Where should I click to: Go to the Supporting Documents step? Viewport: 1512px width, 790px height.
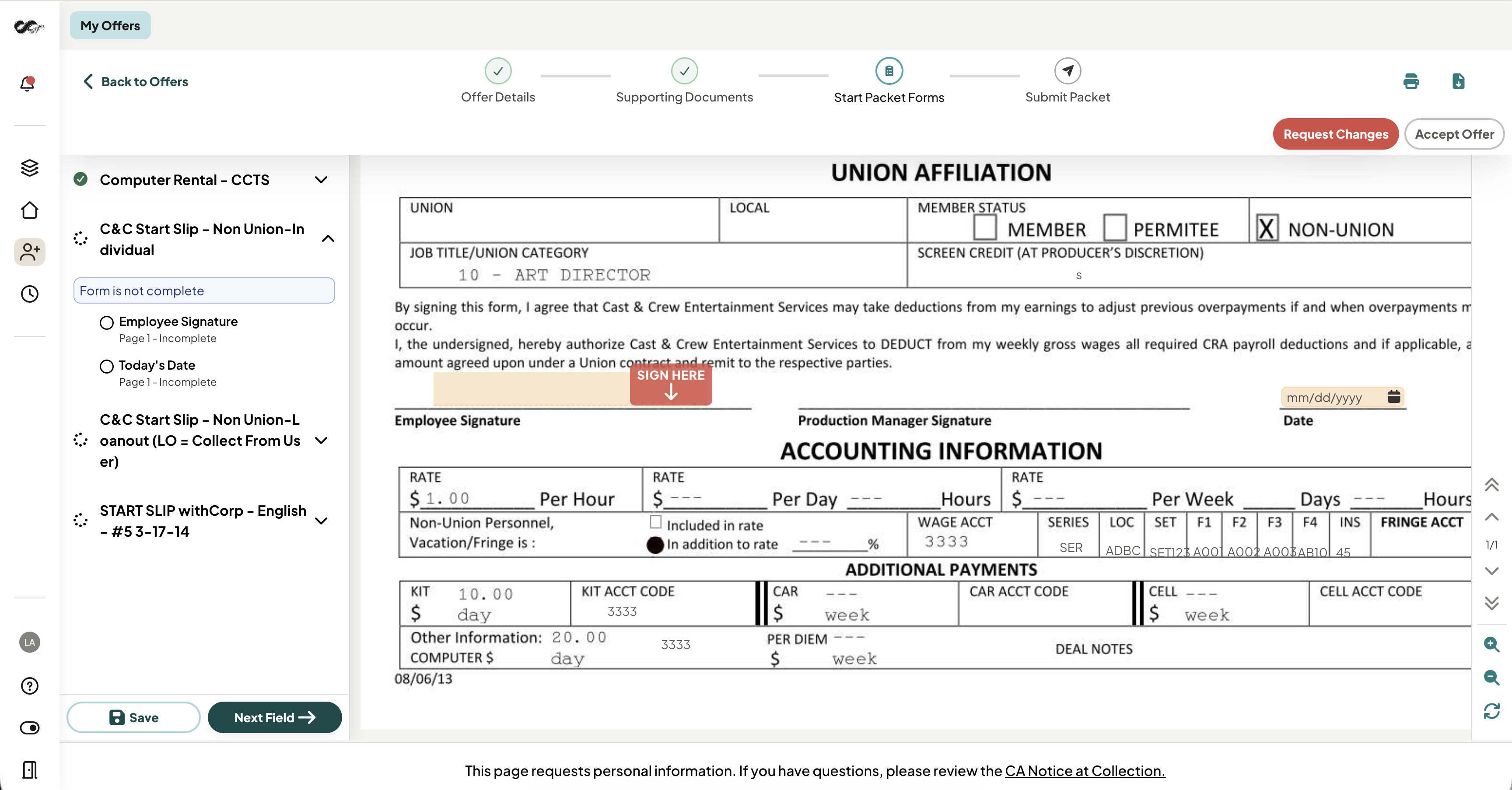(684, 97)
